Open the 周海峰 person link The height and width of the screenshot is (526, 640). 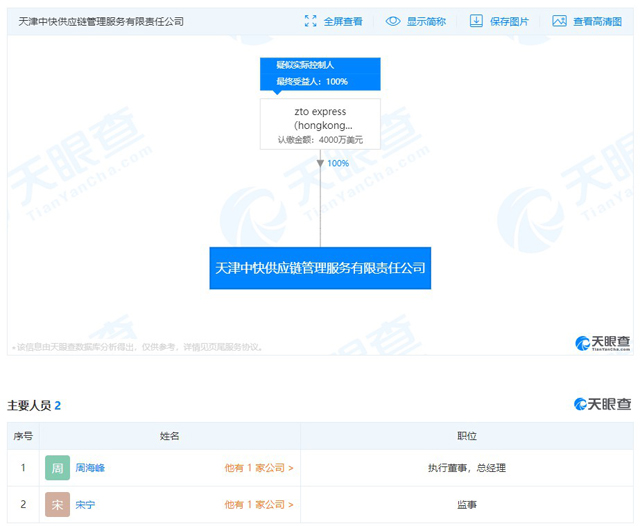point(90,468)
